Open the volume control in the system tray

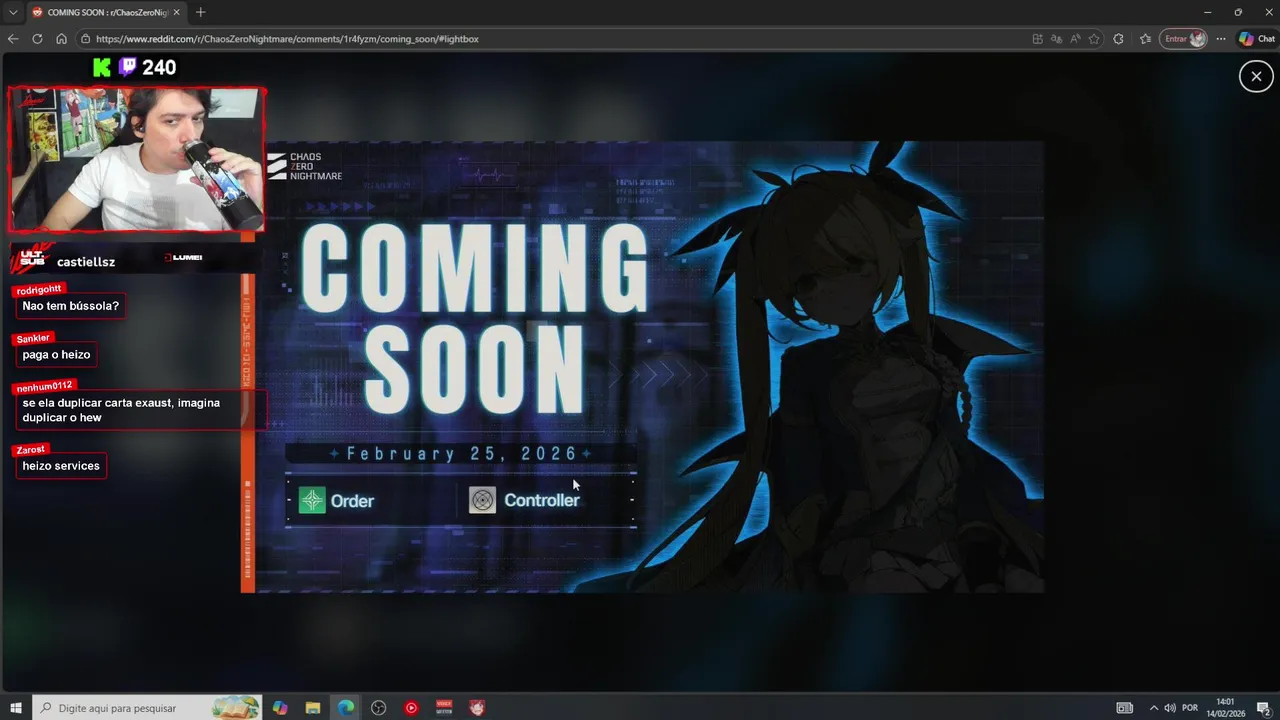1170,708
